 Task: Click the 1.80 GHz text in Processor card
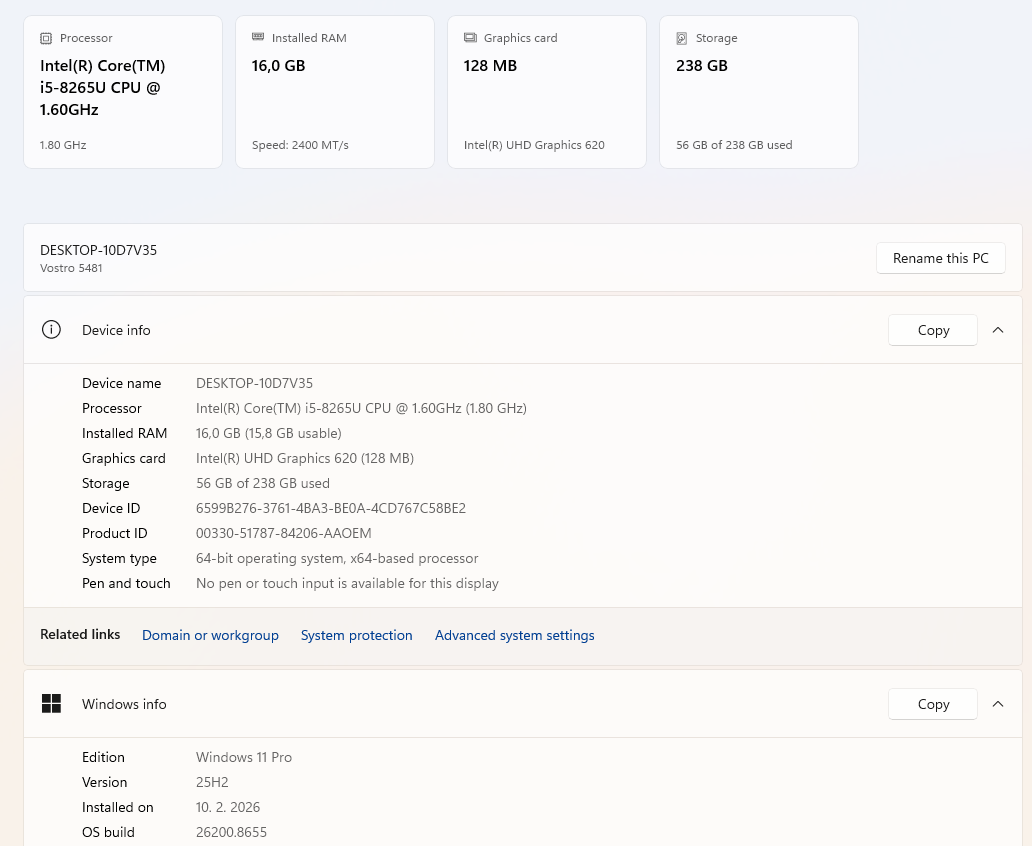pyautogui.click(x=63, y=145)
